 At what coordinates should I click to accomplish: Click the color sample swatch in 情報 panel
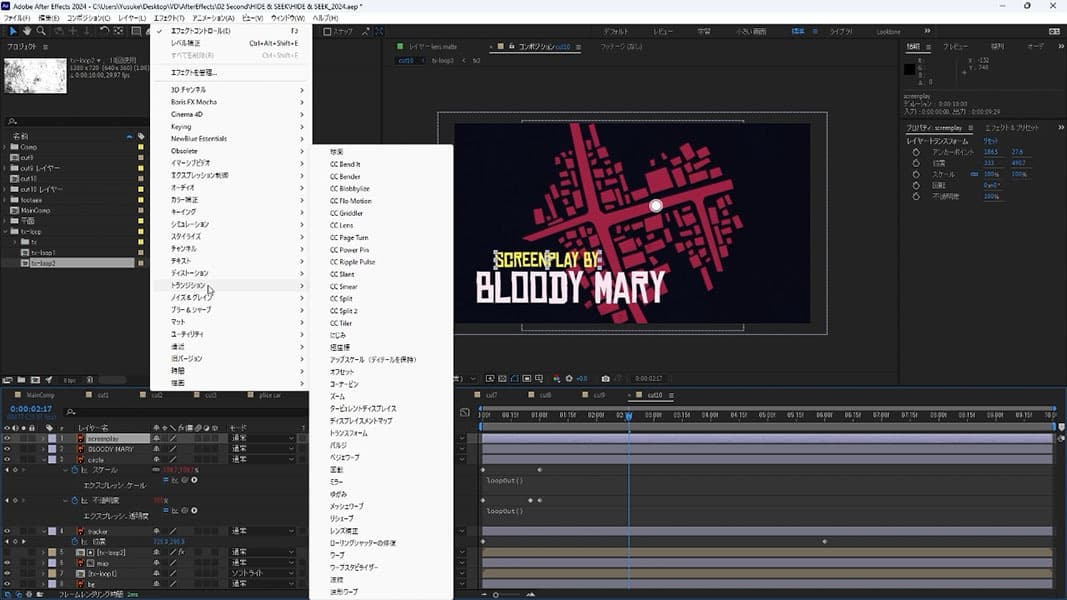pos(910,70)
